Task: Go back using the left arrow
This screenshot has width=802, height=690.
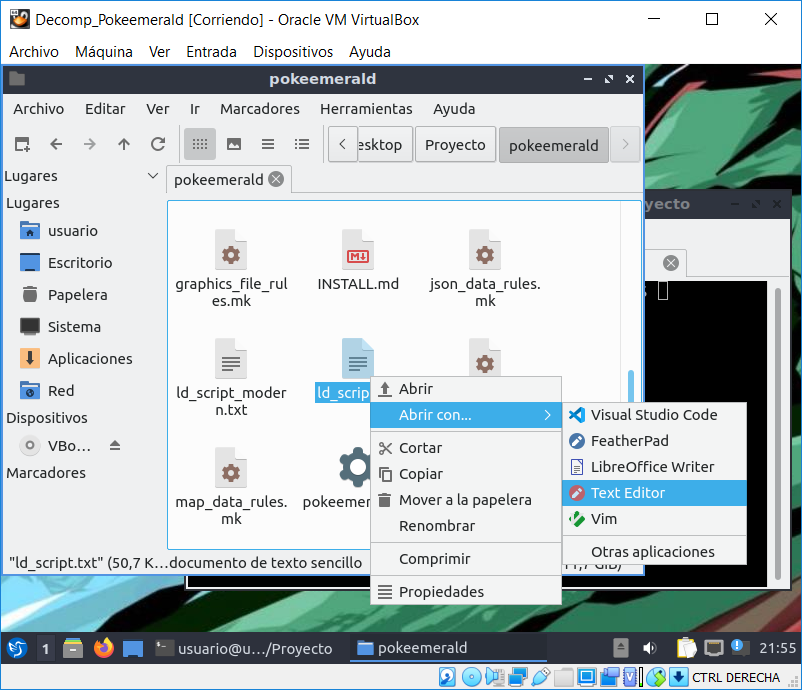Action: [x=56, y=144]
